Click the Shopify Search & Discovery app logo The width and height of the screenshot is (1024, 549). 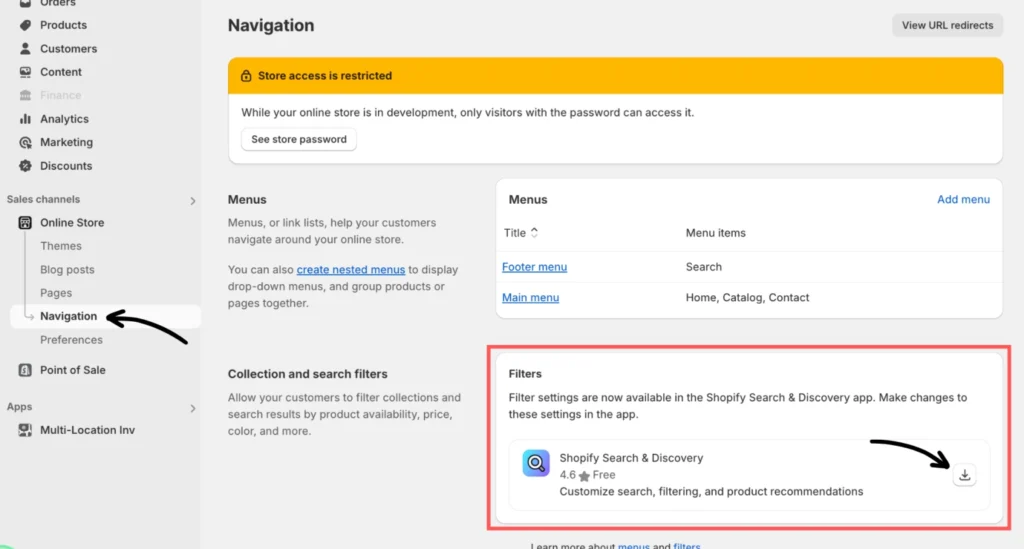pyautogui.click(x=536, y=463)
